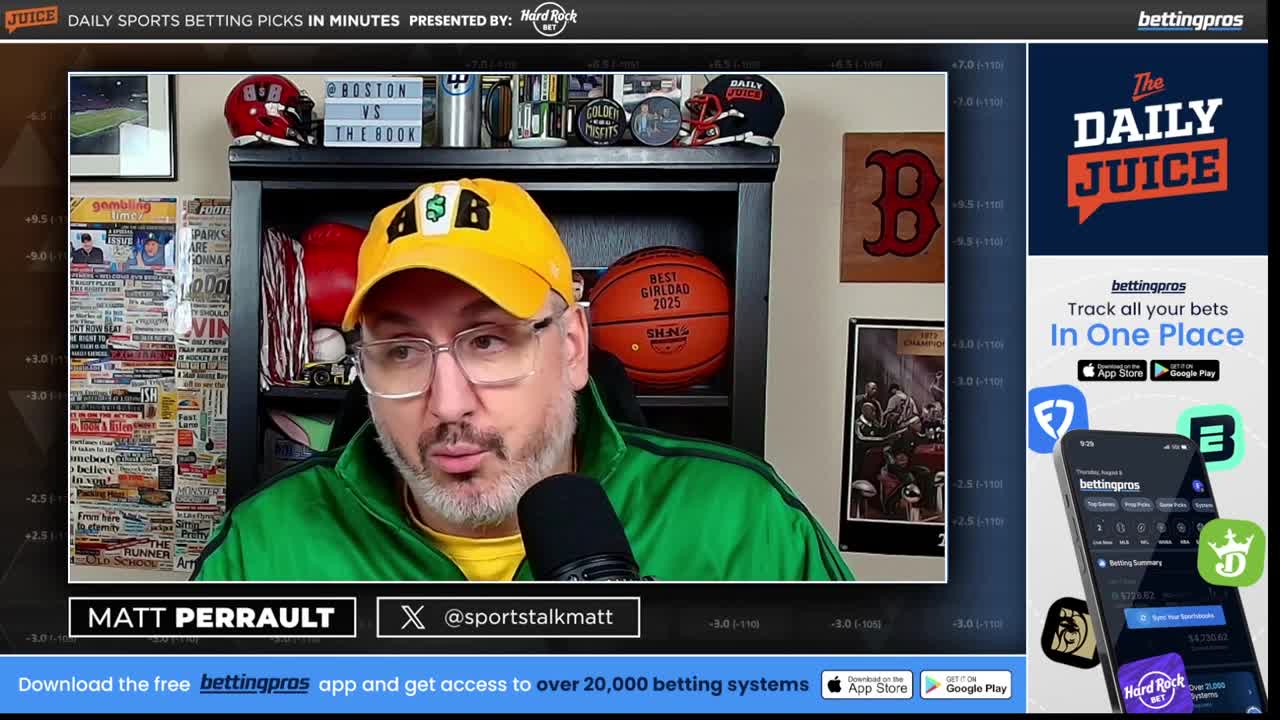Viewport: 1280px width, 720px height.
Task: Click the green B sportsbook icon
Action: pos(1212,438)
